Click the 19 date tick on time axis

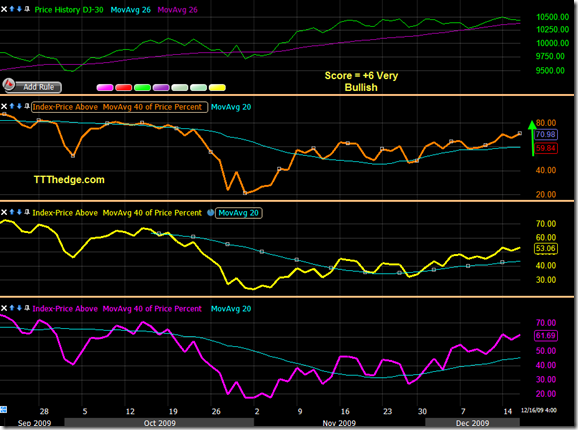173,411
